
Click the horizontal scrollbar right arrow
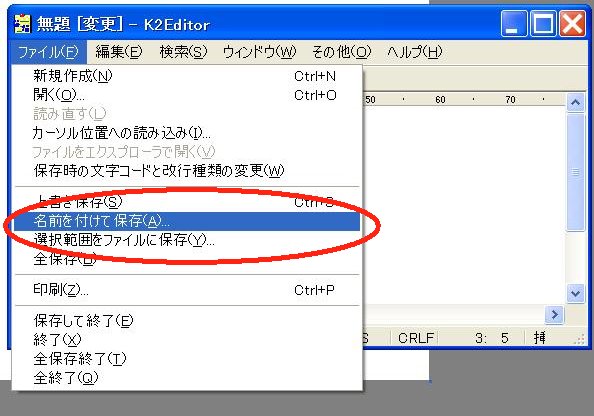[555, 314]
